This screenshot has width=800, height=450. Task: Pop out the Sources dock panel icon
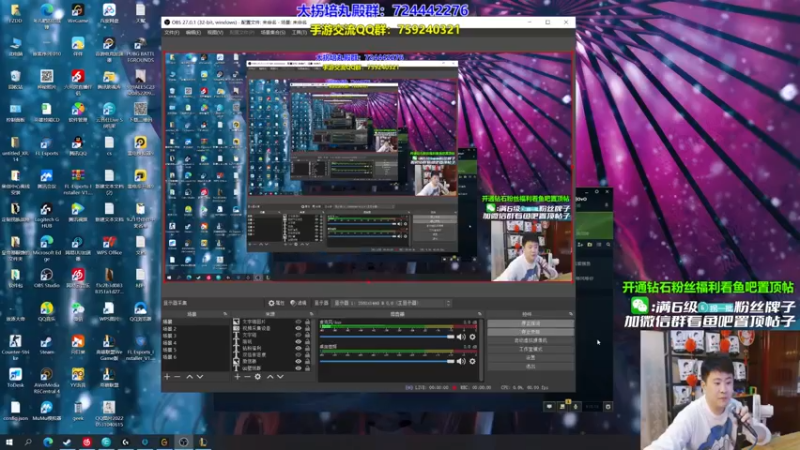coord(311,314)
